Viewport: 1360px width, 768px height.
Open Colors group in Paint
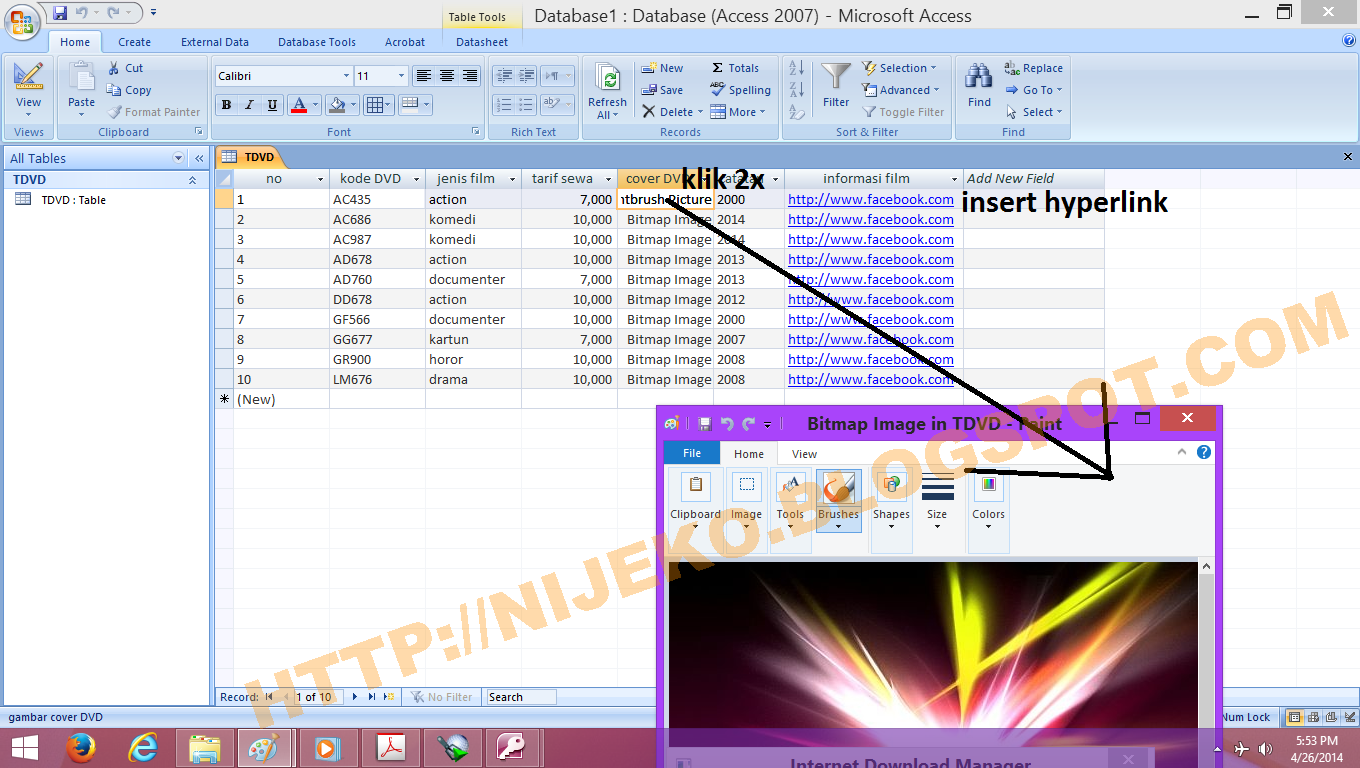(x=988, y=500)
